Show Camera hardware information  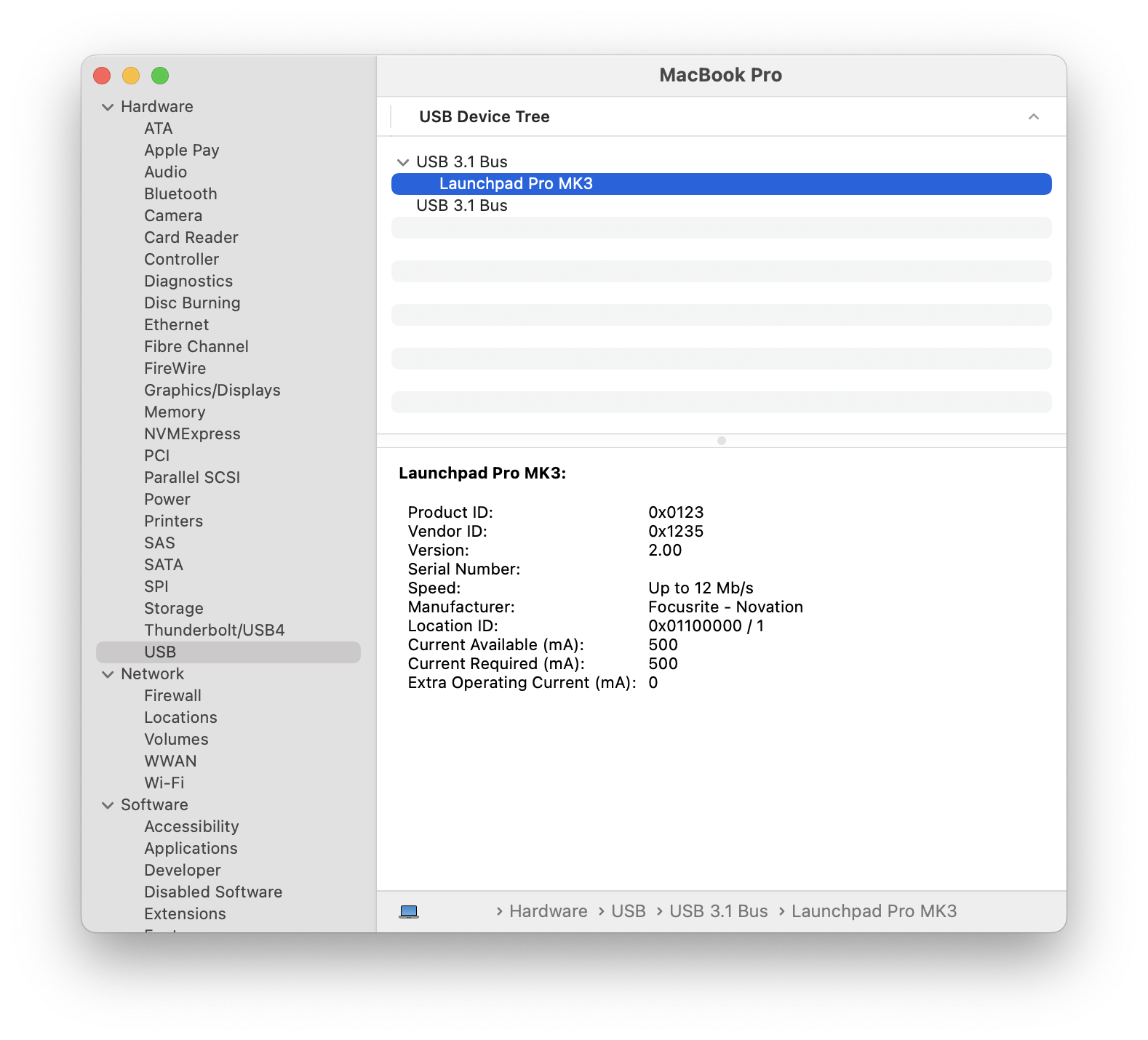coord(173,216)
